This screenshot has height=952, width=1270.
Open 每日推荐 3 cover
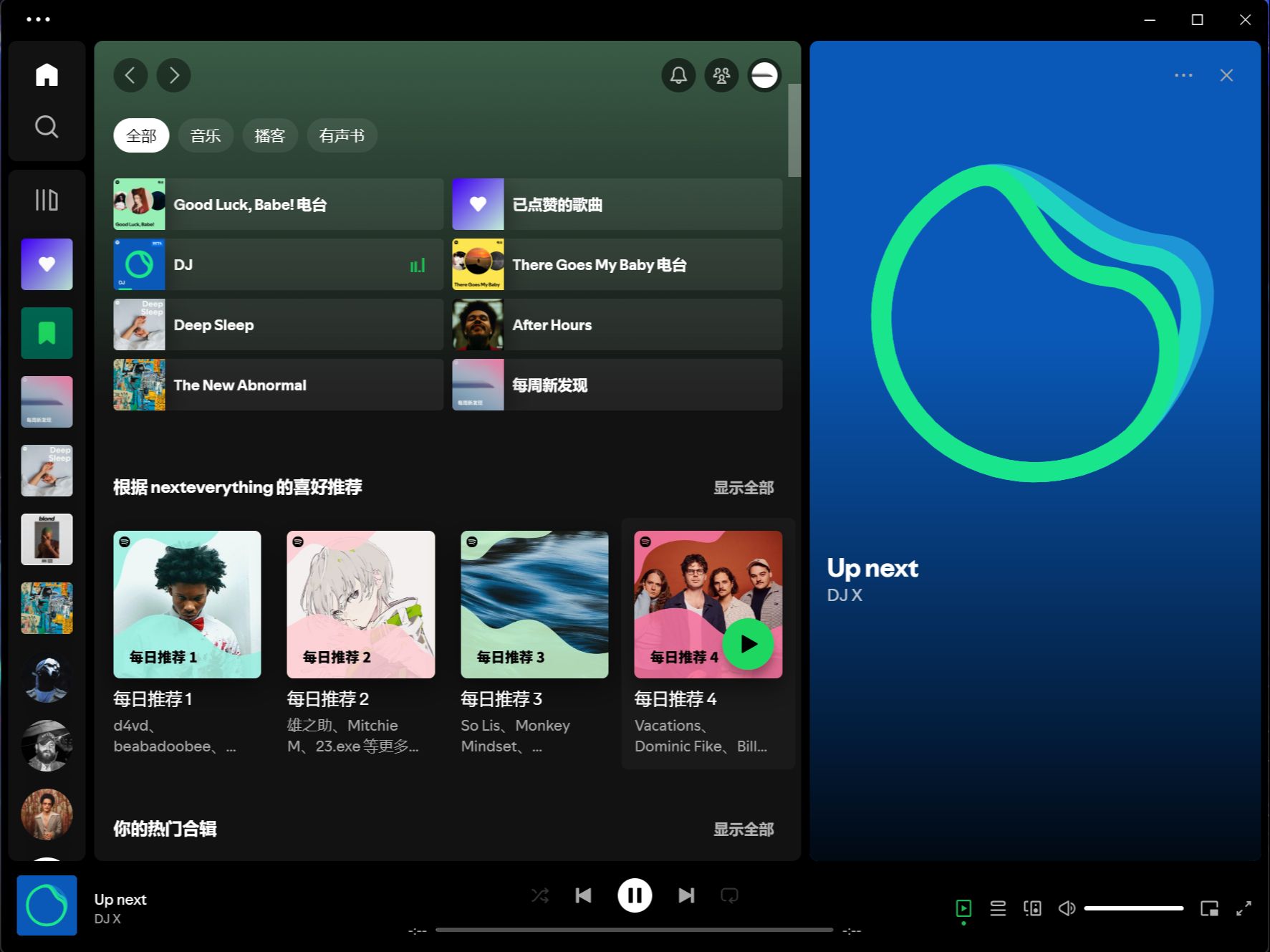pyautogui.click(x=534, y=605)
